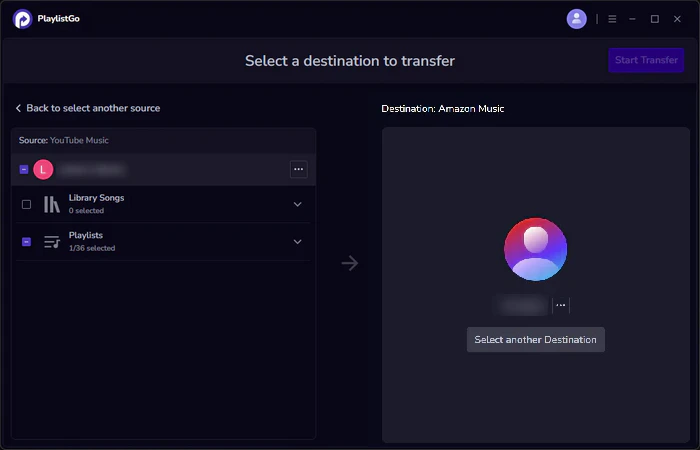Toggle the Playlists checkbox
This screenshot has height=450, width=700.
pyautogui.click(x=26, y=242)
